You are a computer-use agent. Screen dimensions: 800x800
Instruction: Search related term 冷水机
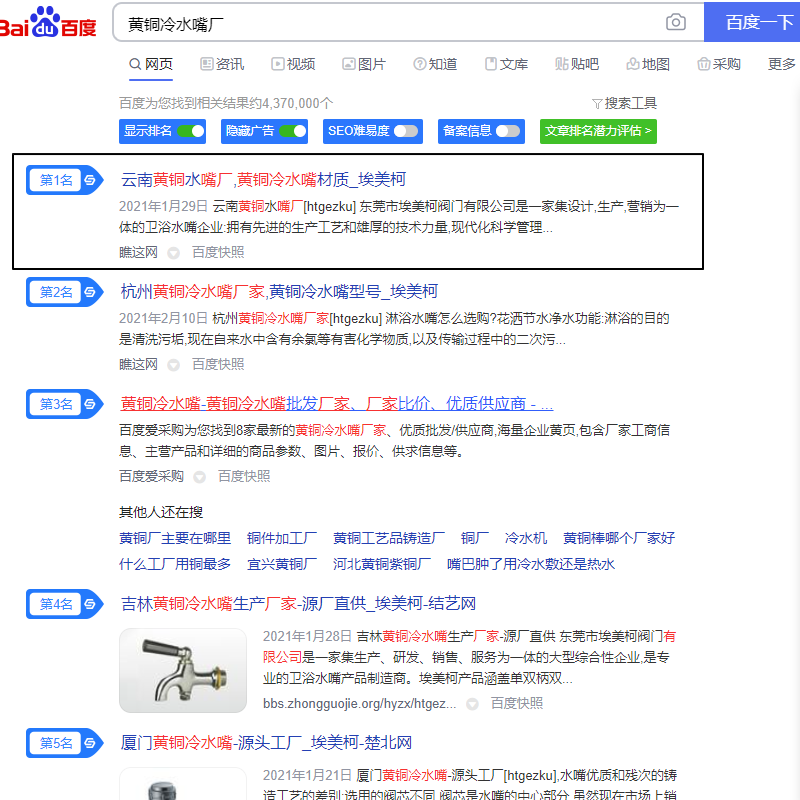(x=526, y=538)
